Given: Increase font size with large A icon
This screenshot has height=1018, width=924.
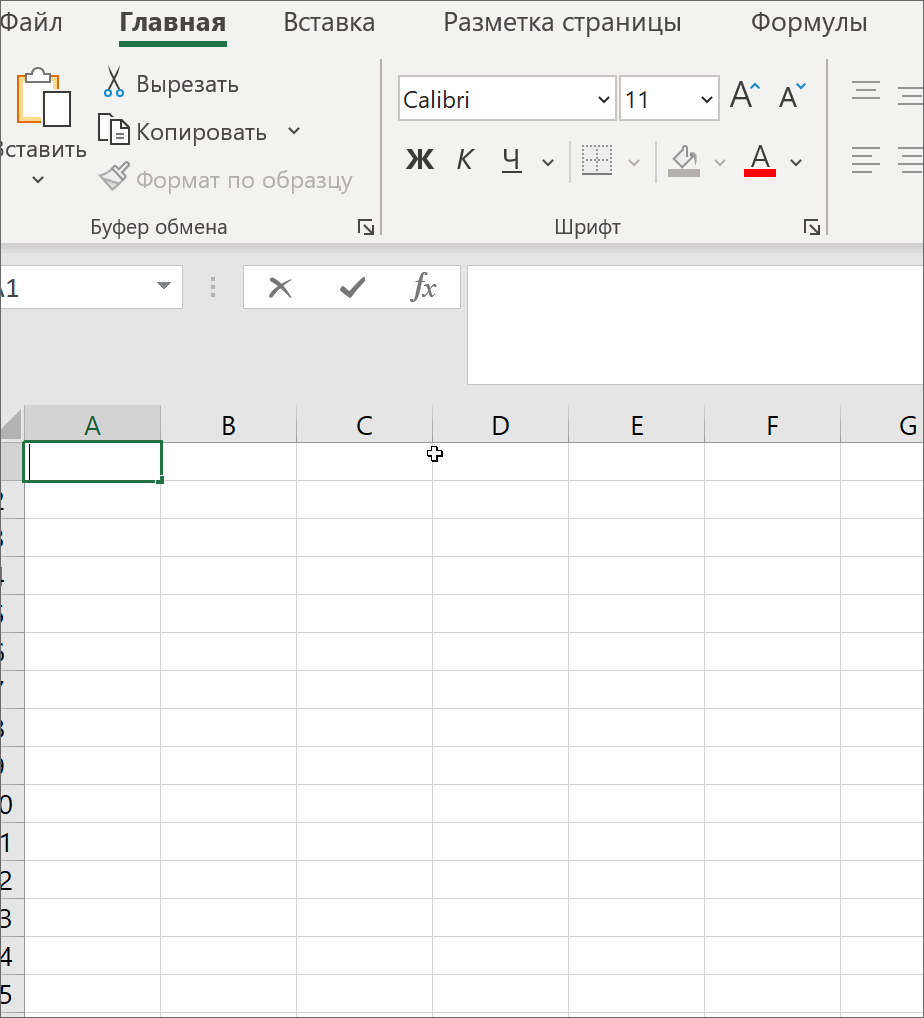Looking at the screenshot, I should click(744, 96).
